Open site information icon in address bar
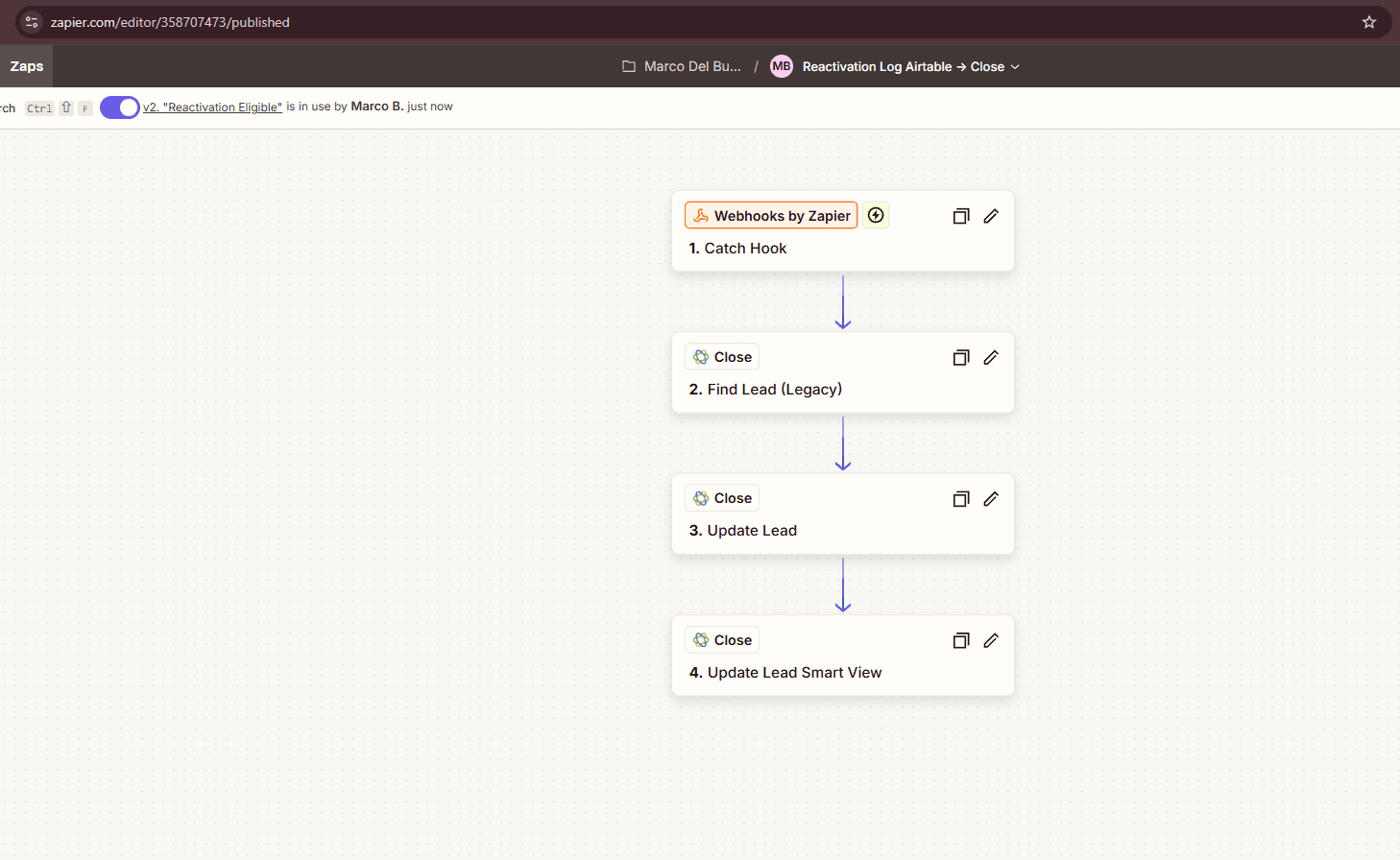 tap(32, 22)
